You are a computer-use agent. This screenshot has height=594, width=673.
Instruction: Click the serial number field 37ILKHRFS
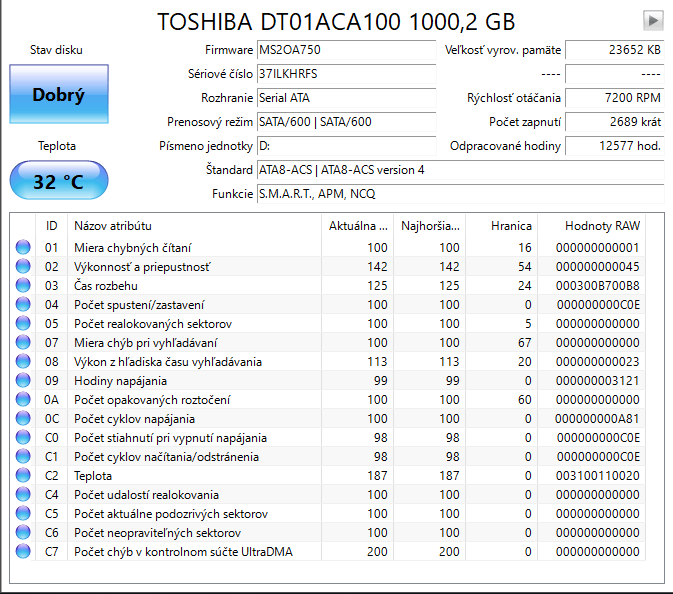(346, 74)
